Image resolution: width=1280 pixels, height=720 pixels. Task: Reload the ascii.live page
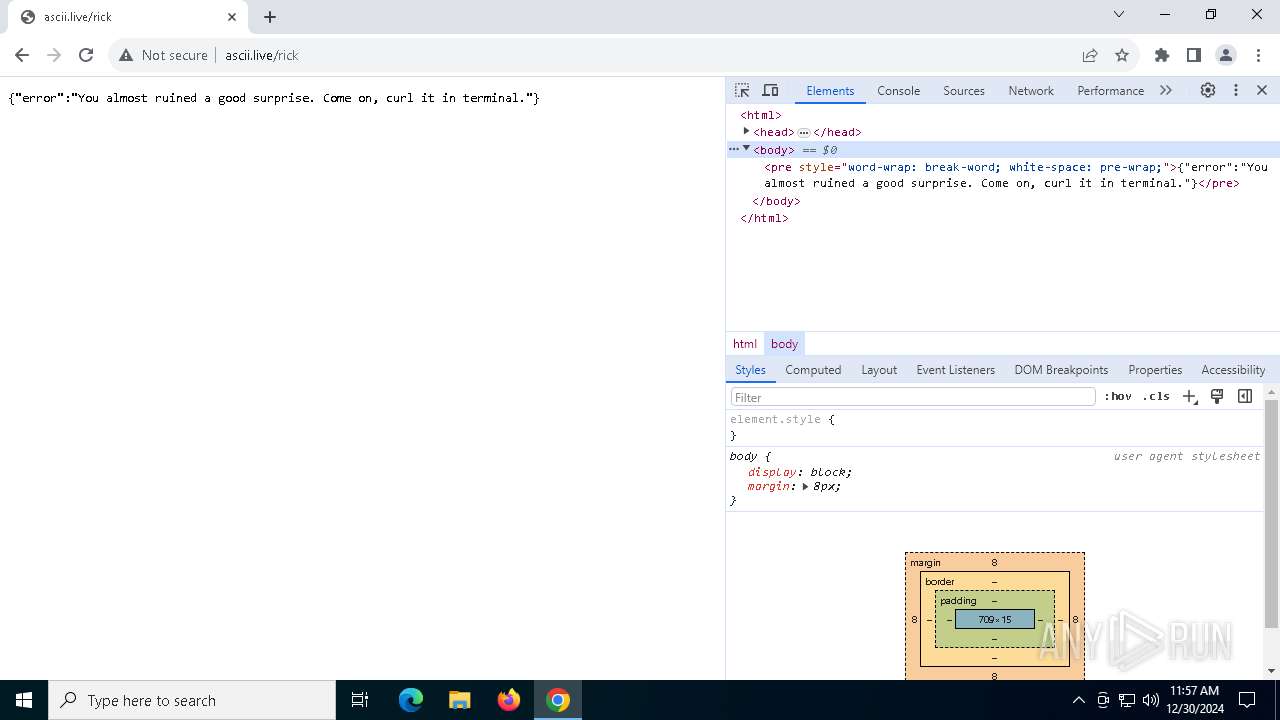point(86,55)
